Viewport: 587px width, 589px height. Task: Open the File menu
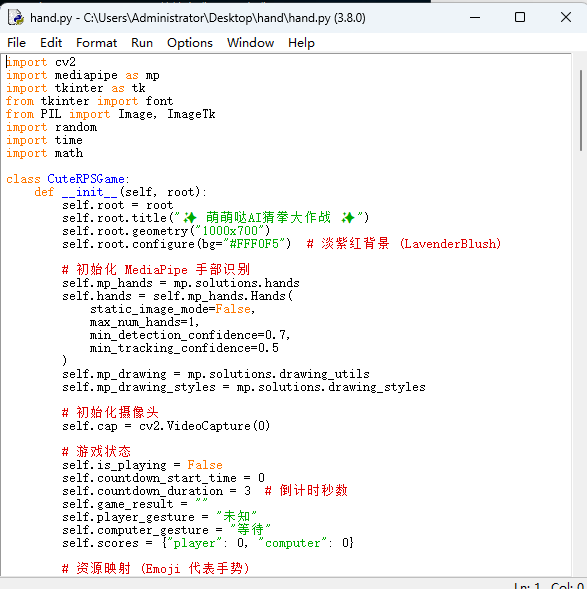click(x=17, y=43)
